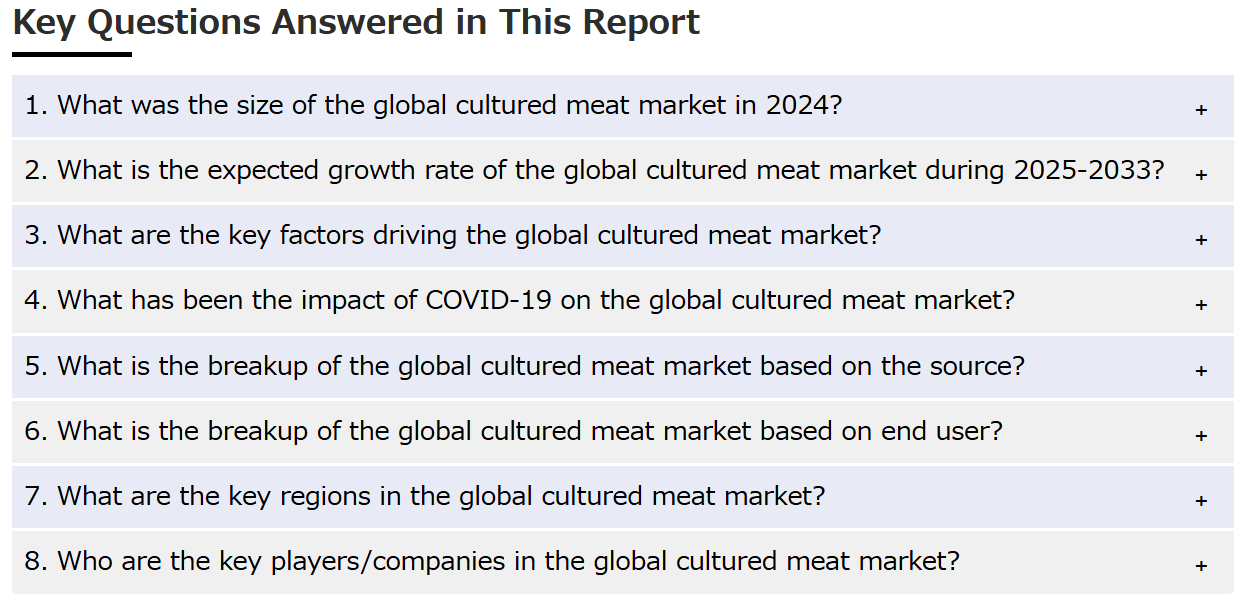The image size is (1243, 600).
Task: Expand breakup based on the source question
Action: [525, 366]
